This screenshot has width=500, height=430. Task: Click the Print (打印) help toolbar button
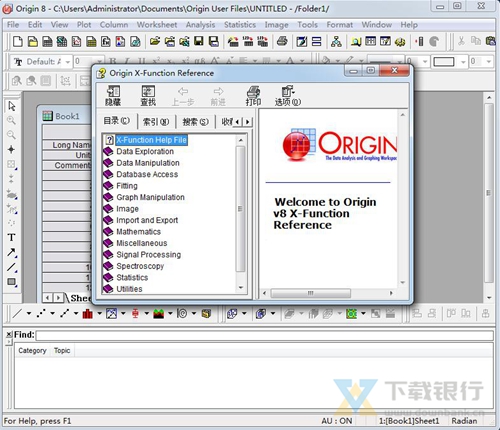[x=253, y=96]
